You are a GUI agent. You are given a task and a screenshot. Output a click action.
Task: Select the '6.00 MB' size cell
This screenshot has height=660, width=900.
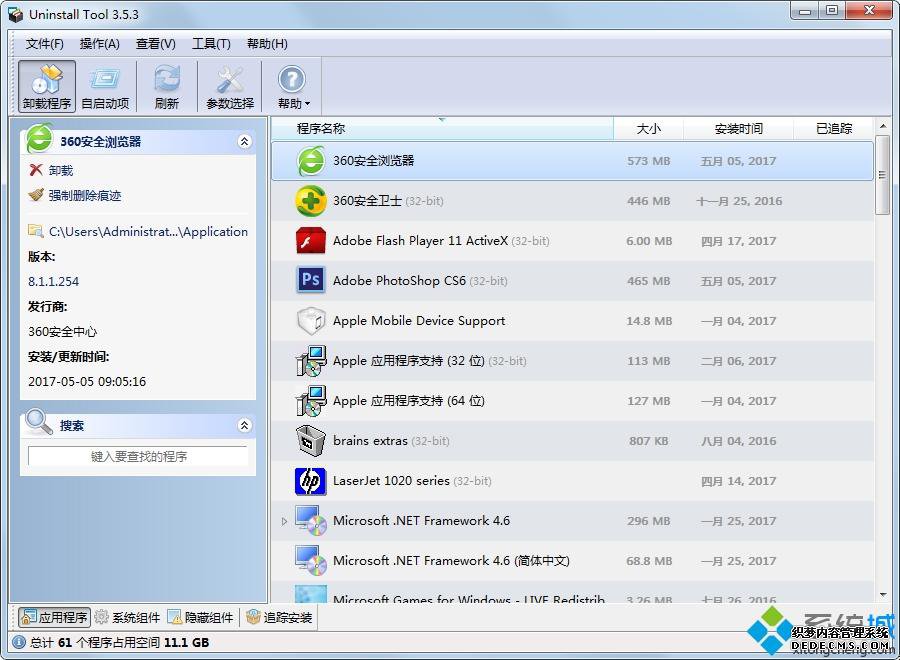click(649, 241)
